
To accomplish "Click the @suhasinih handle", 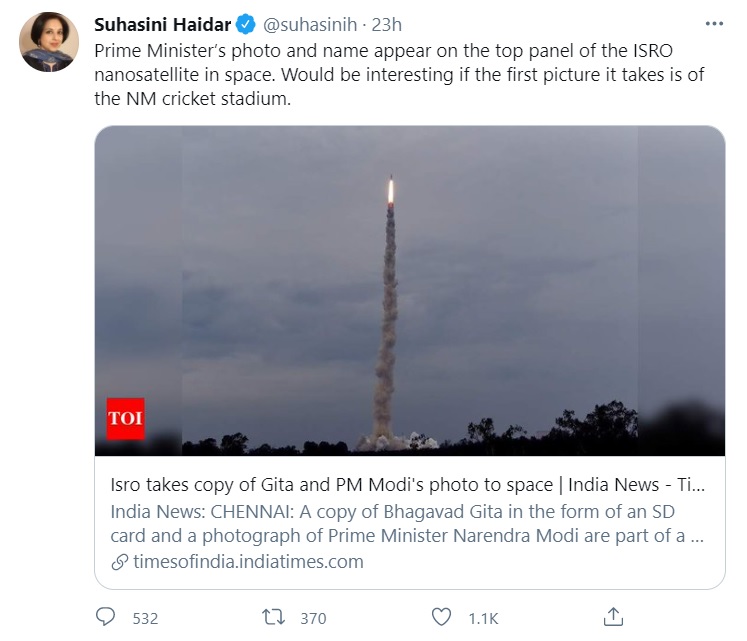I will [313, 24].
